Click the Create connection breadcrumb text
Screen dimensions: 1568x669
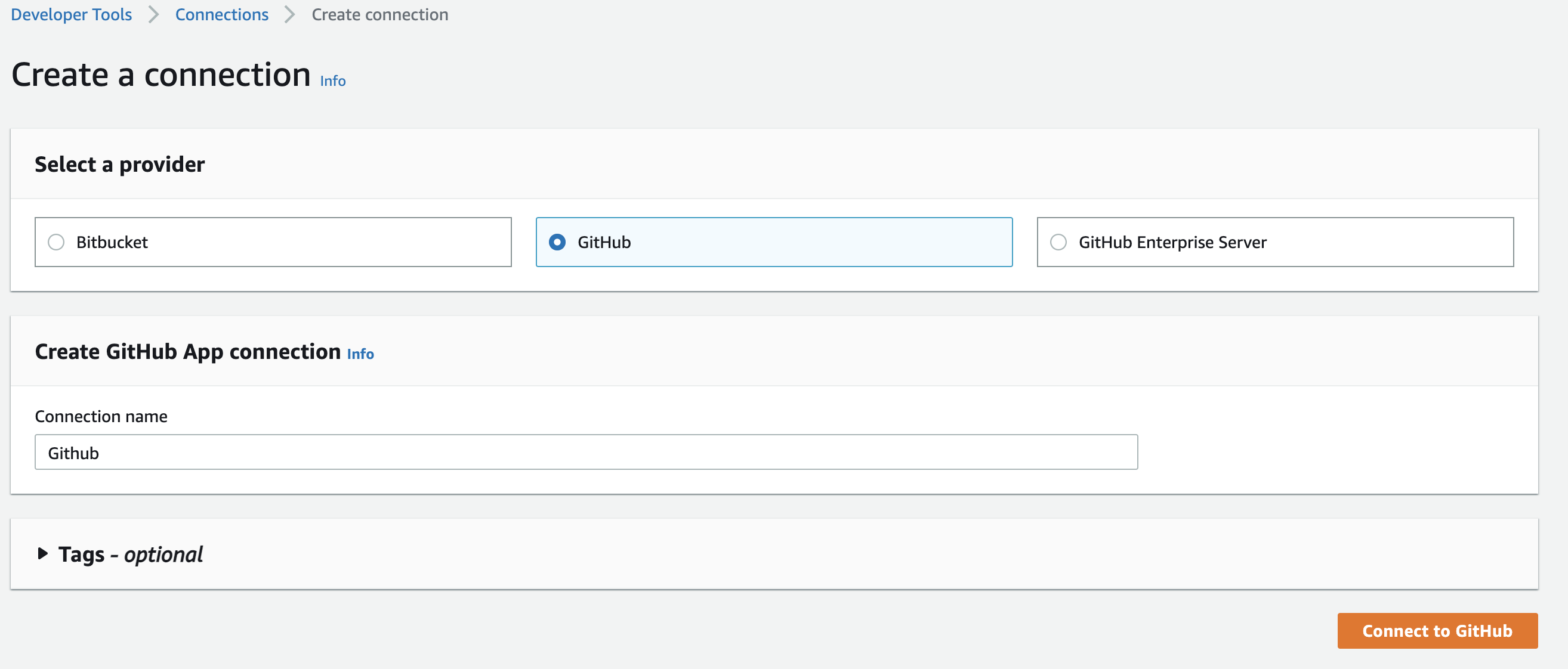(x=380, y=14)
